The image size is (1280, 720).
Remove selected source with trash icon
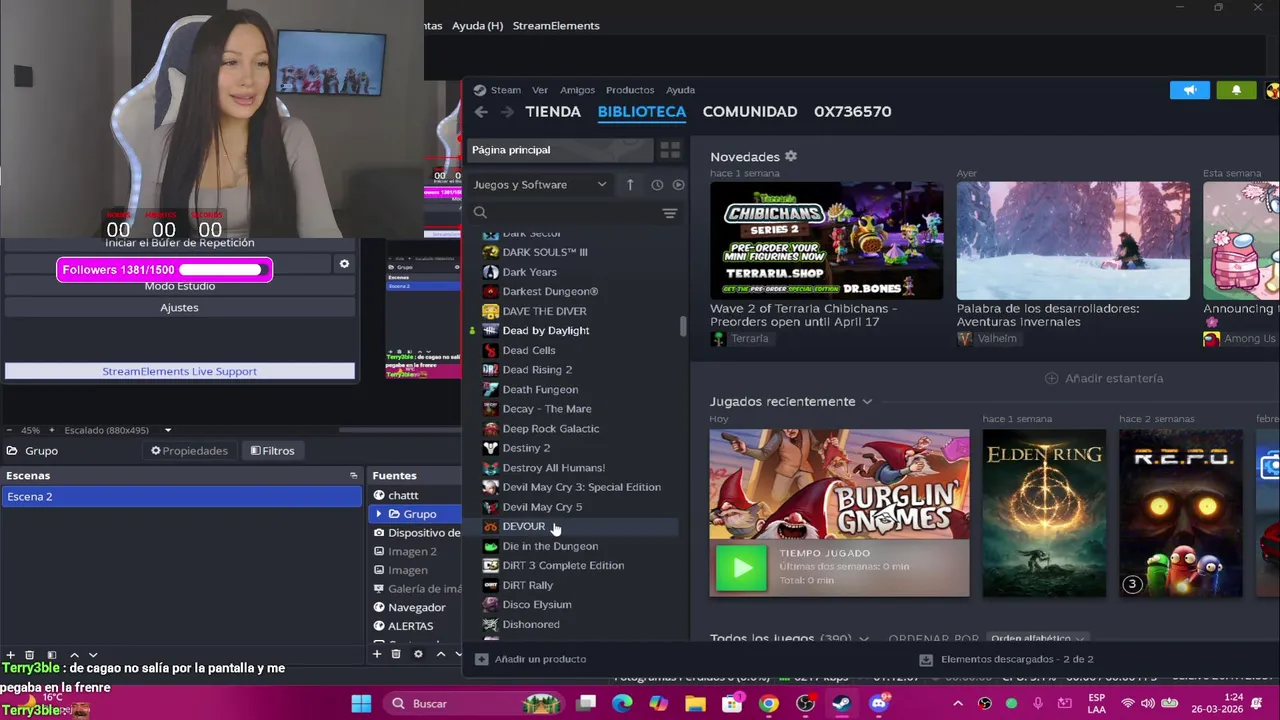(x=396, y=654)
